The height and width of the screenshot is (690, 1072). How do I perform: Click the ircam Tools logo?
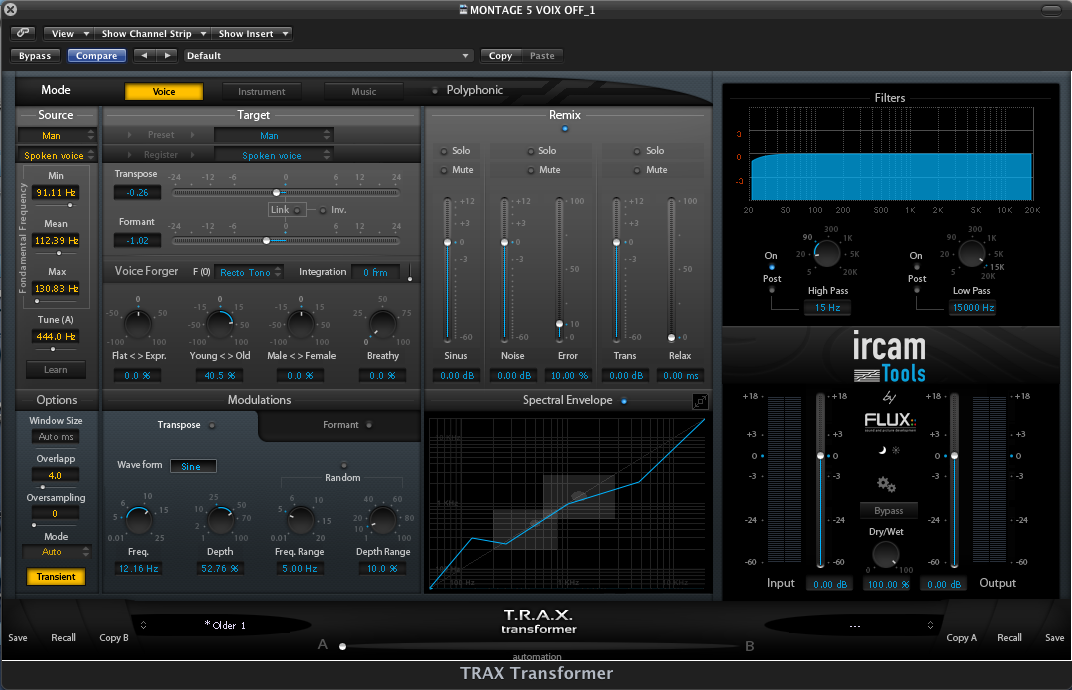click(x=889, y=357)
